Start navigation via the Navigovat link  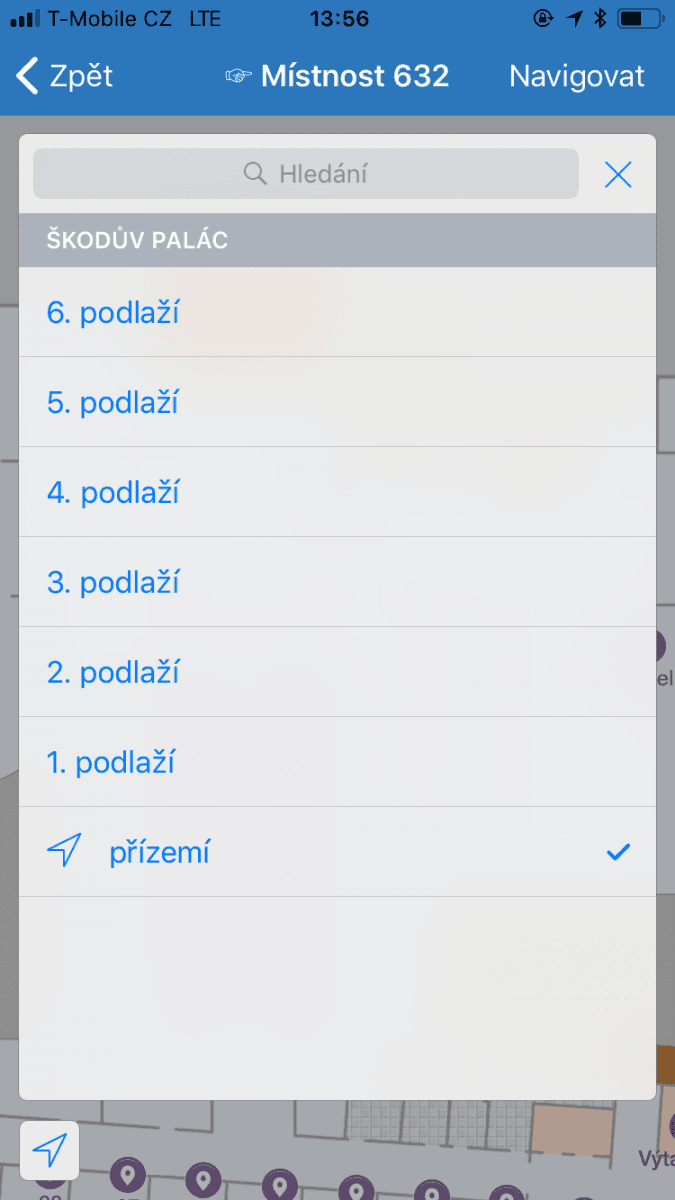coord(576,75)
